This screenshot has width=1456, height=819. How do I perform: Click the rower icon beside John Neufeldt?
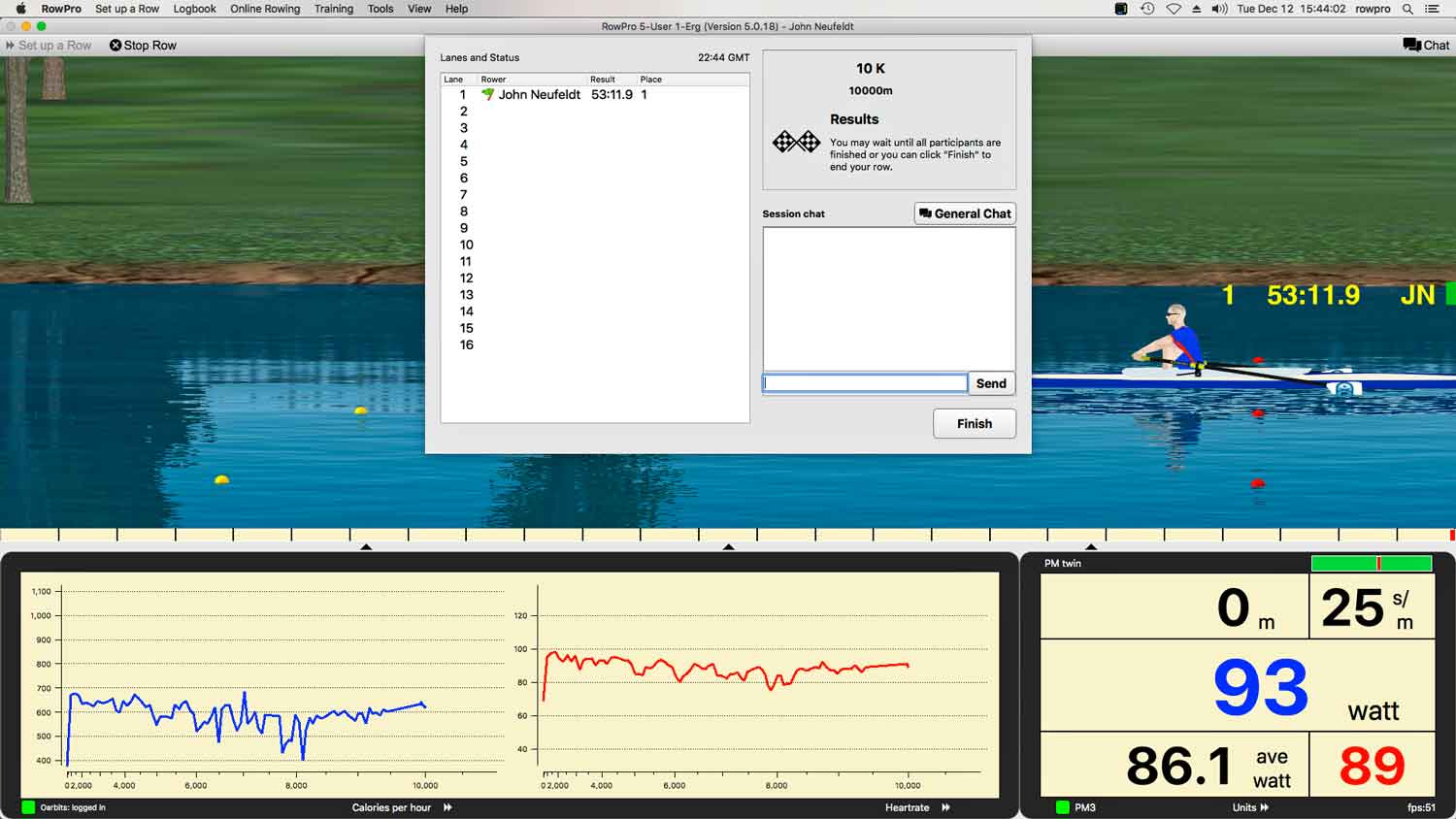coord(488,94)
